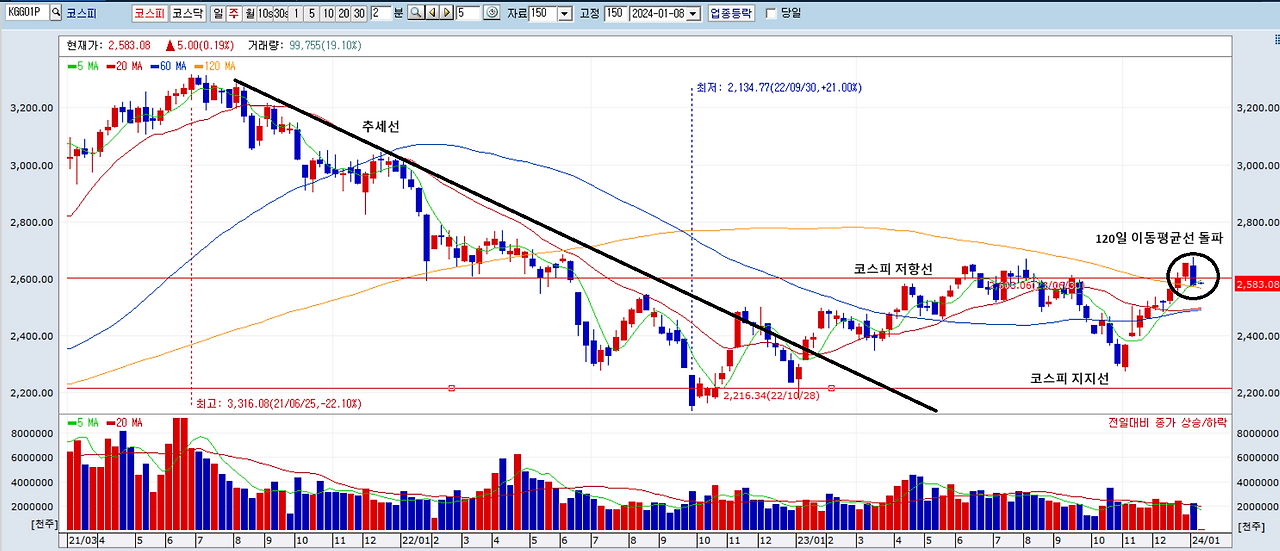Select the 20 minute interval button
The width and height of the screenshot is (1280, 551).
click(x=343, y=13)
